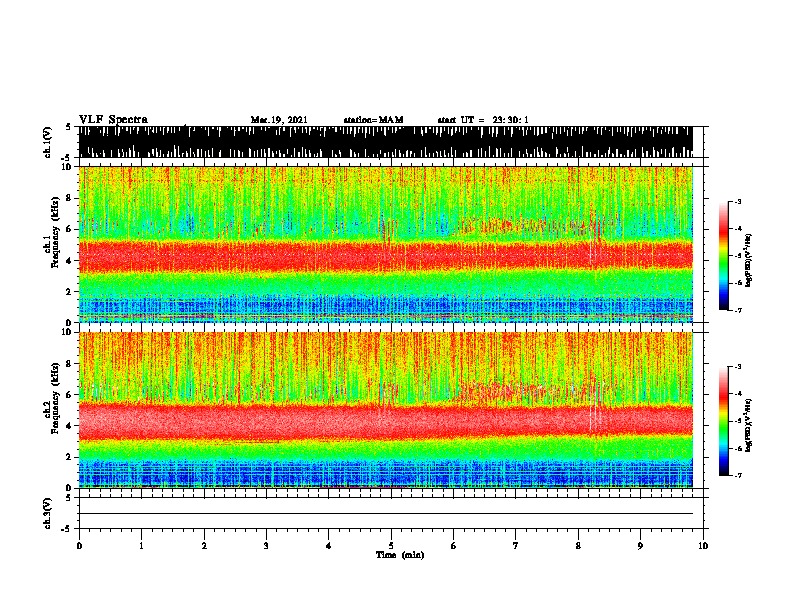
Task: Click the ch.1 spectrogram "8" kHz tick label
Action: [69, 198]
